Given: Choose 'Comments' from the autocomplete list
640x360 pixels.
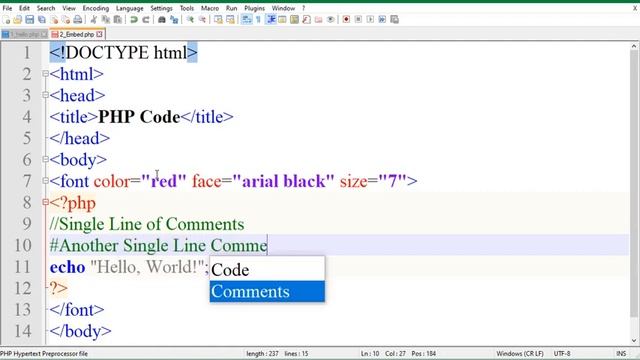Looking at the screenshot, I should click(x=267, y=291).
